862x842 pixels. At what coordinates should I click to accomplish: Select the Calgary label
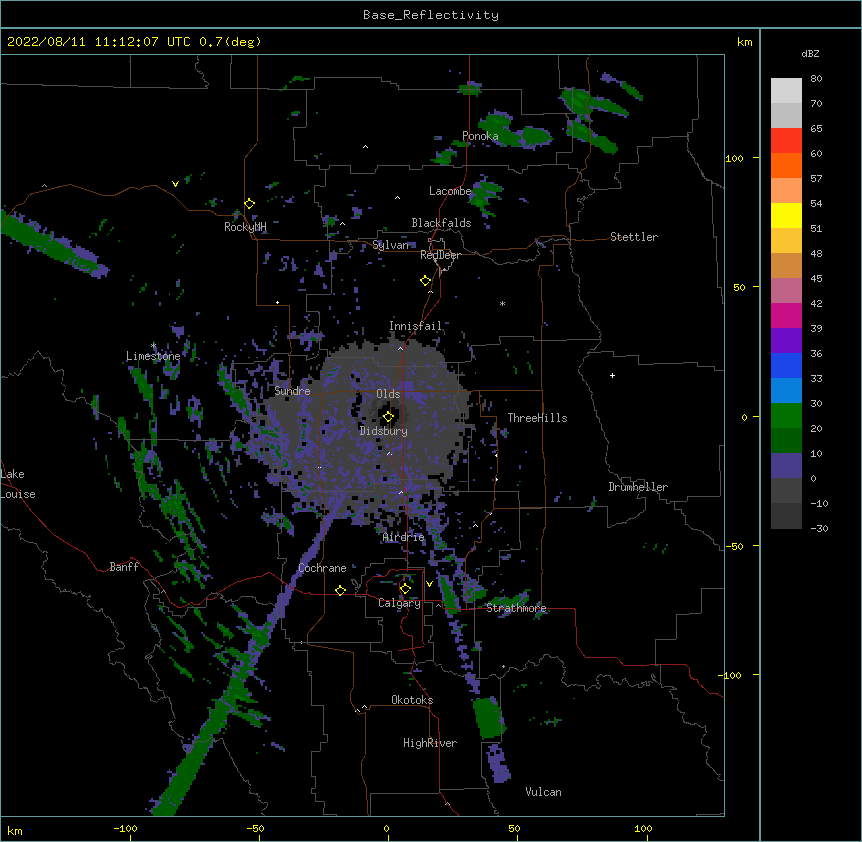(x=400, y=603)
